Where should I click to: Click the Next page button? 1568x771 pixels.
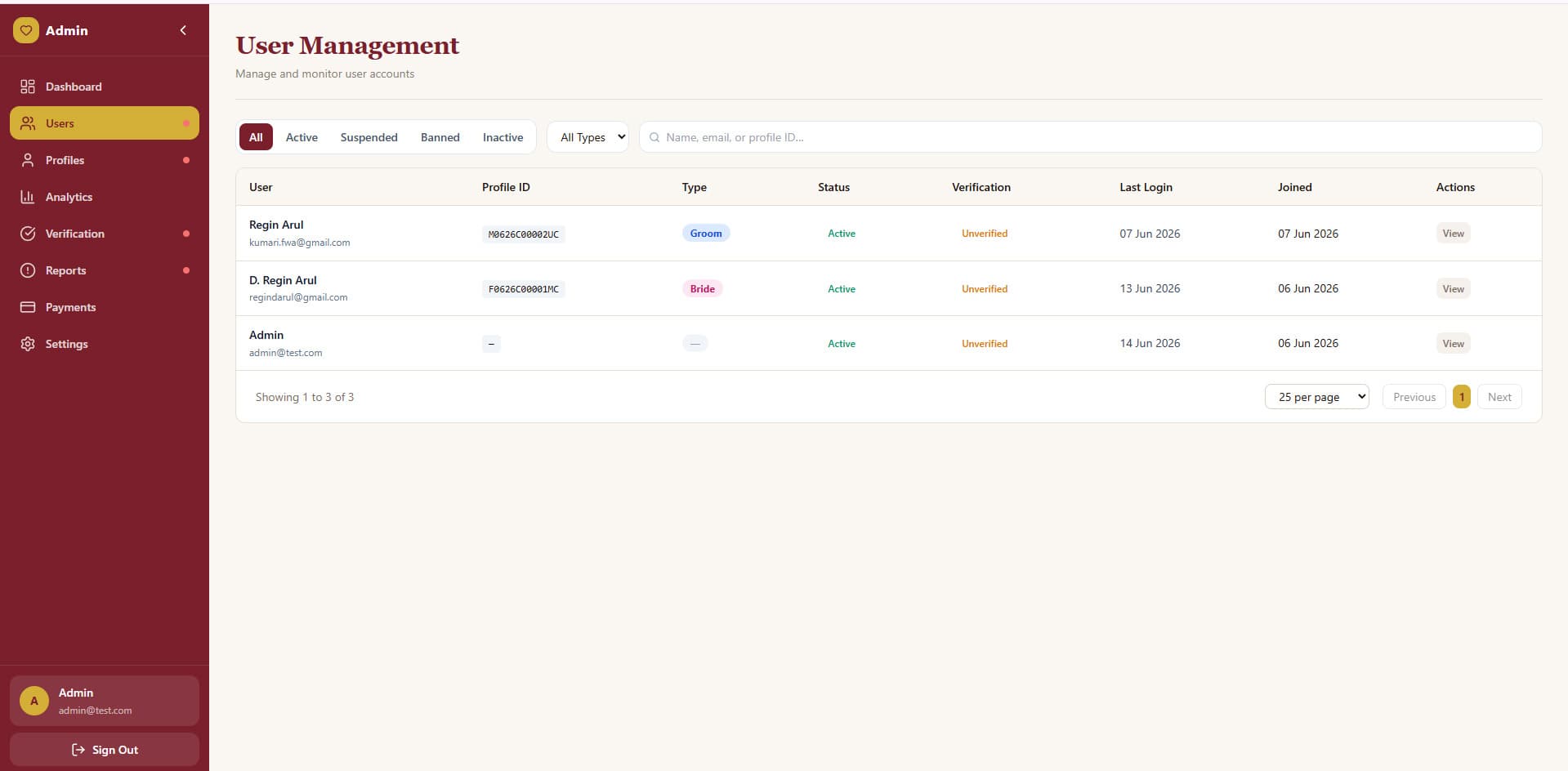pos(1499,397)
